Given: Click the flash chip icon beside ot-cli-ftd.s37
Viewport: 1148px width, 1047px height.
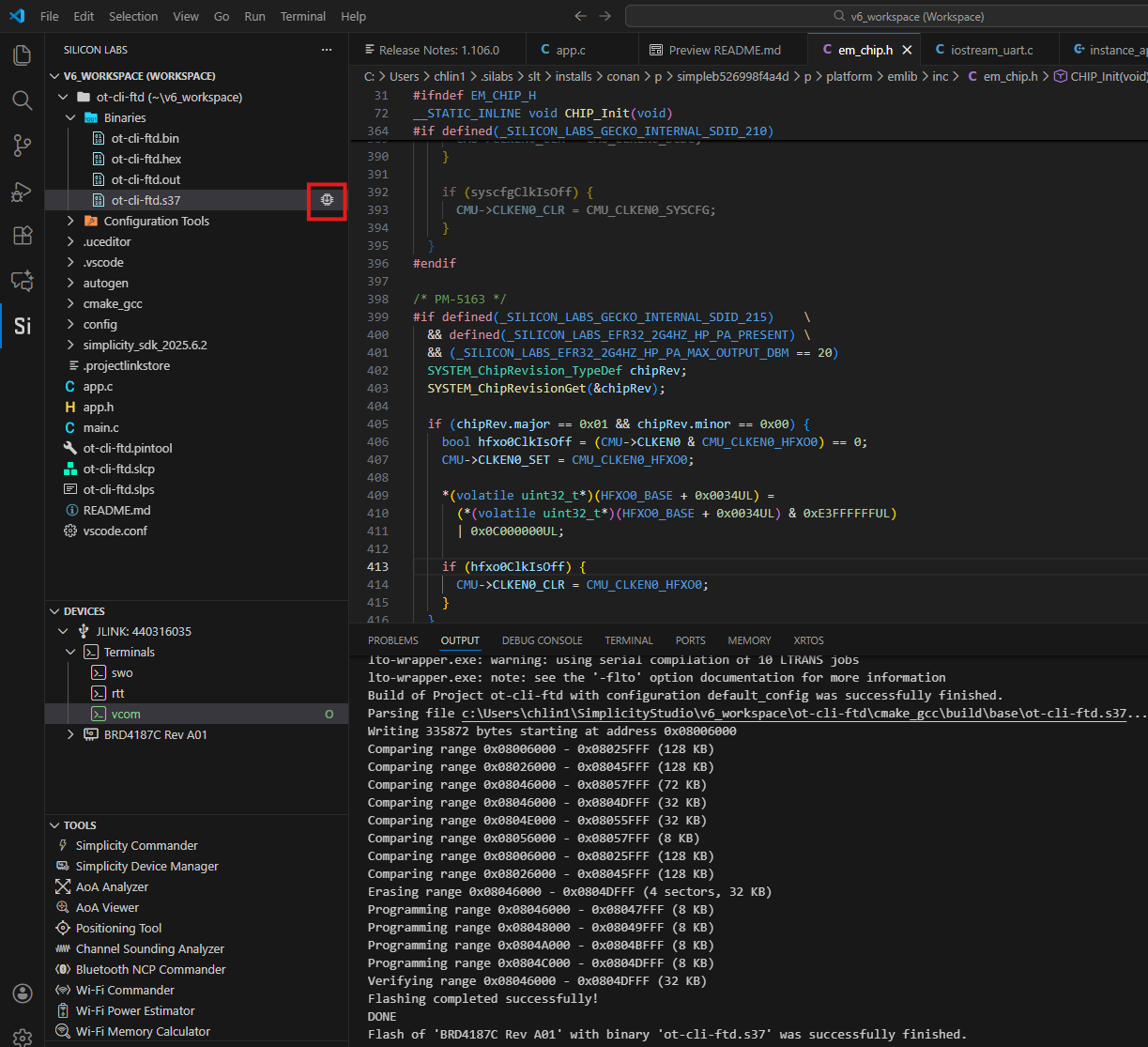Looking at the screenshot, I should coord(327,200).
